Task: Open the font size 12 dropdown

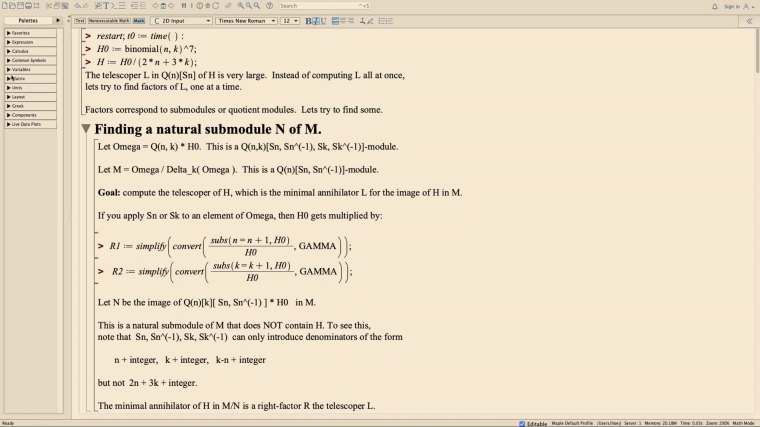Action: tap(290, 21)
